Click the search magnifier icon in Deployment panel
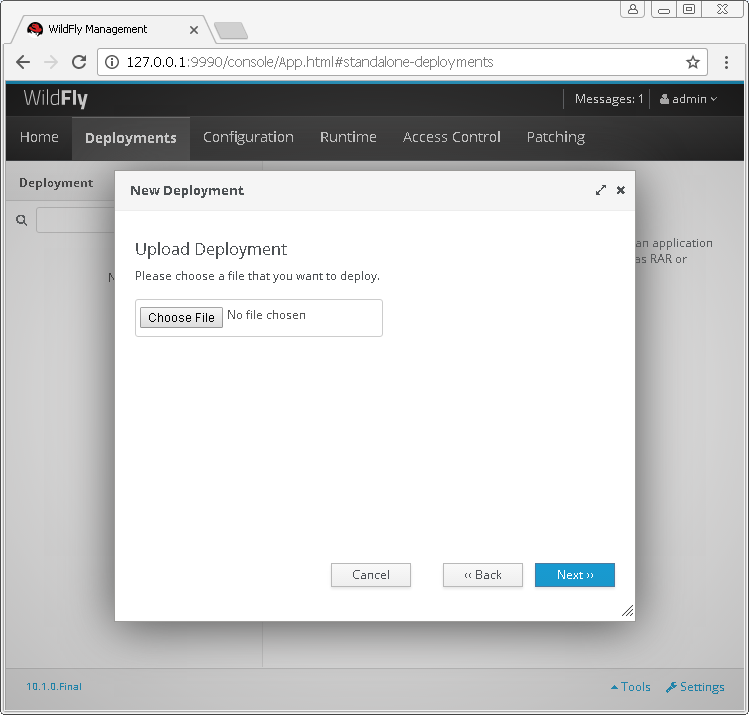This screenshot has width=749, height=715. coord(21,220)
